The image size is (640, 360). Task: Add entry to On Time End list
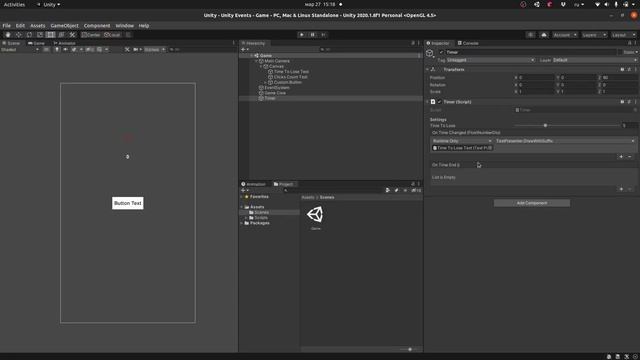point(621,189)
